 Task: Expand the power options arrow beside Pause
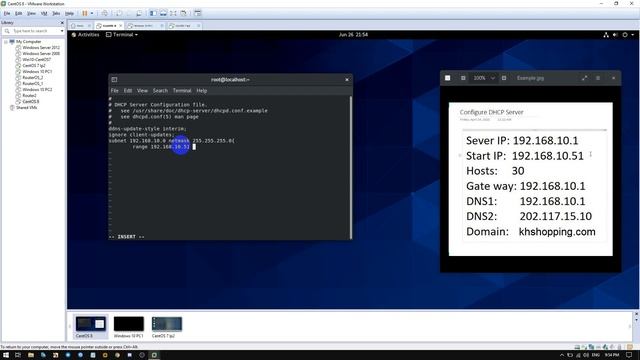(x=92, y=13)
